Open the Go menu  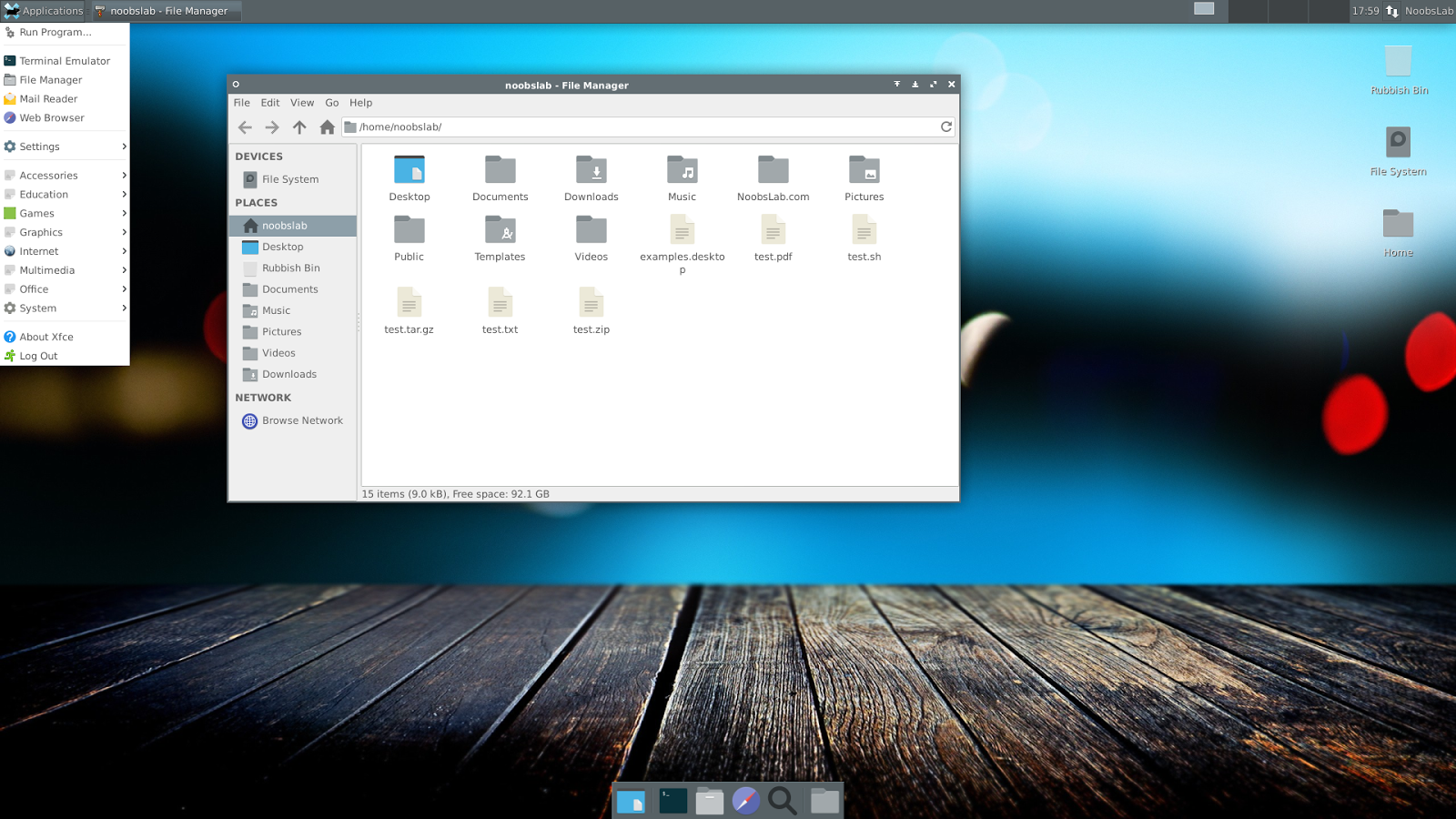(x=332, y=103)
